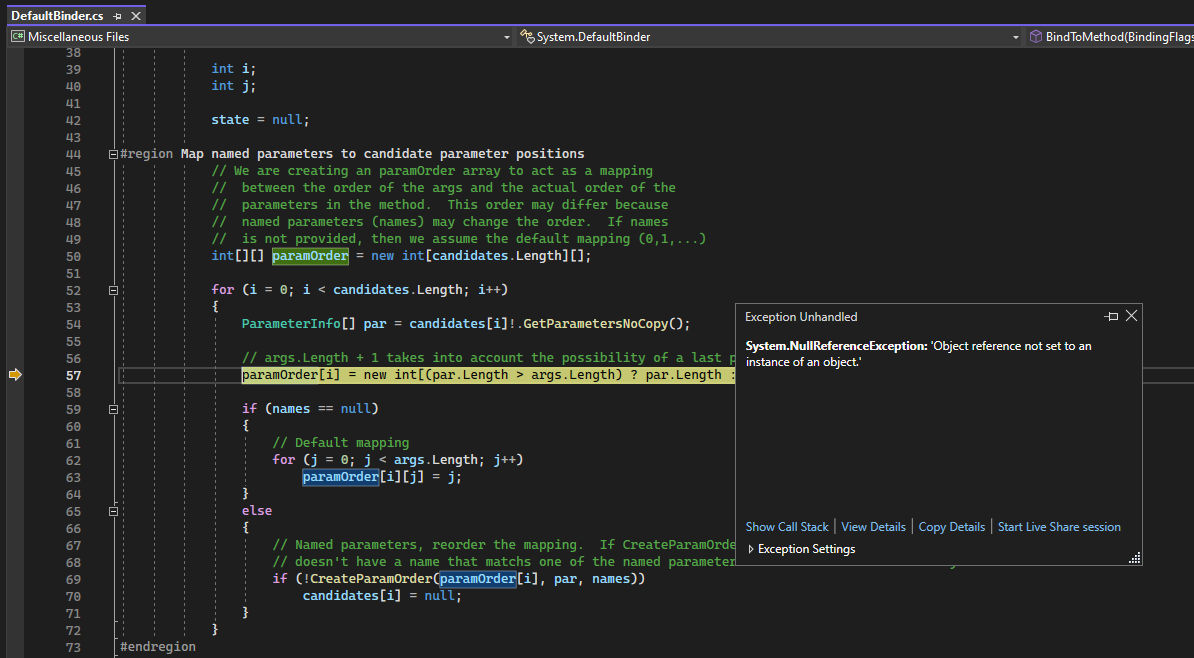Select the DefaultBinder.cs document tab
Image resolution: width=1194 pixels, height=658 pixels.
click(x=57, y=16)
